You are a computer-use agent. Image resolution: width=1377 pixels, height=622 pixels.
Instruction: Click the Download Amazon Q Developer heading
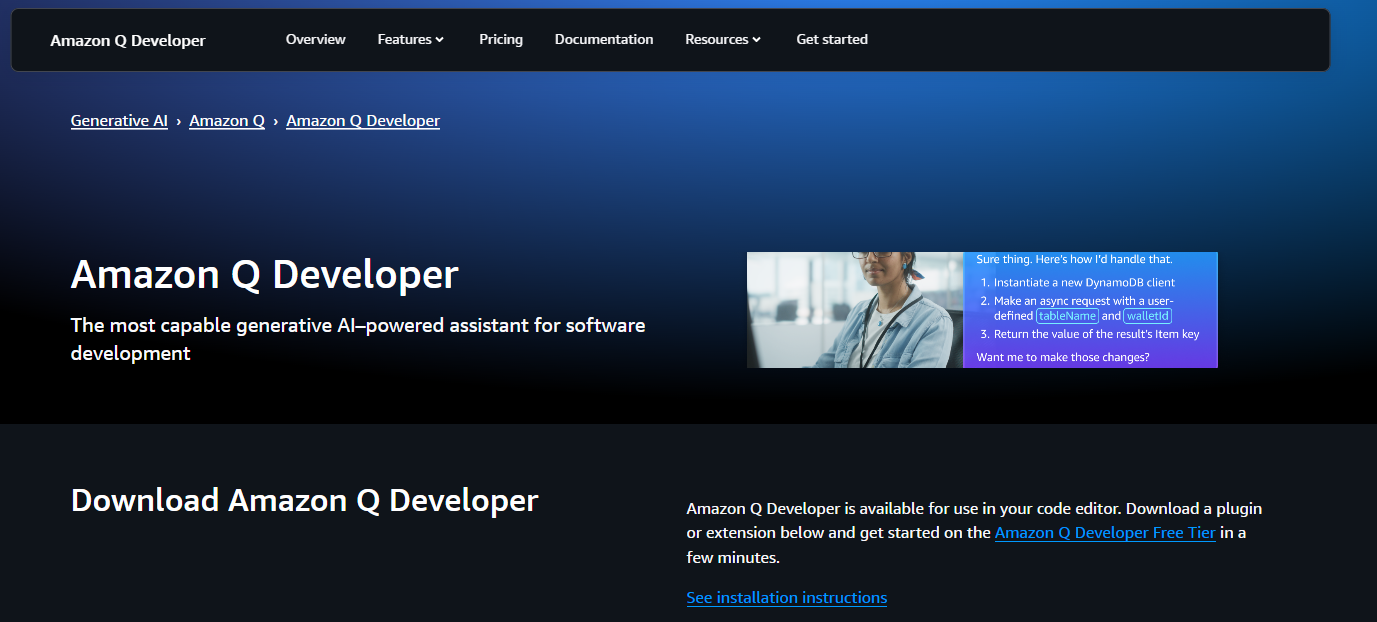pyautogui.click(x=305, y=500)
